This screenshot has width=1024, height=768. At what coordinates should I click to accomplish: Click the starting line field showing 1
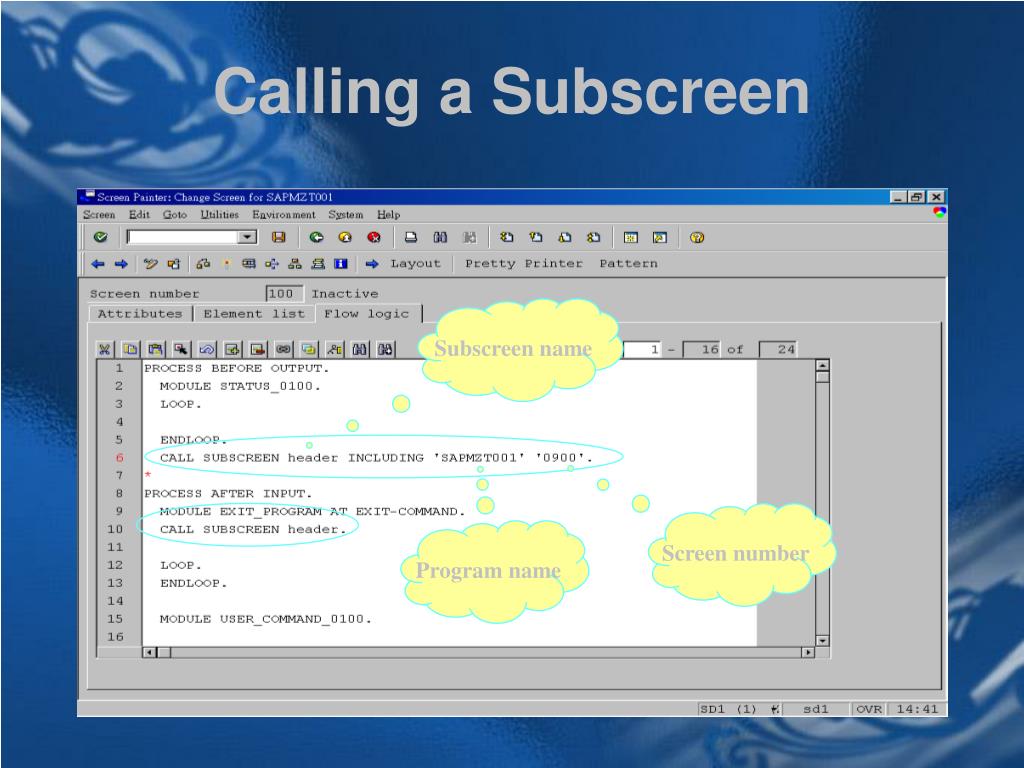642,349
